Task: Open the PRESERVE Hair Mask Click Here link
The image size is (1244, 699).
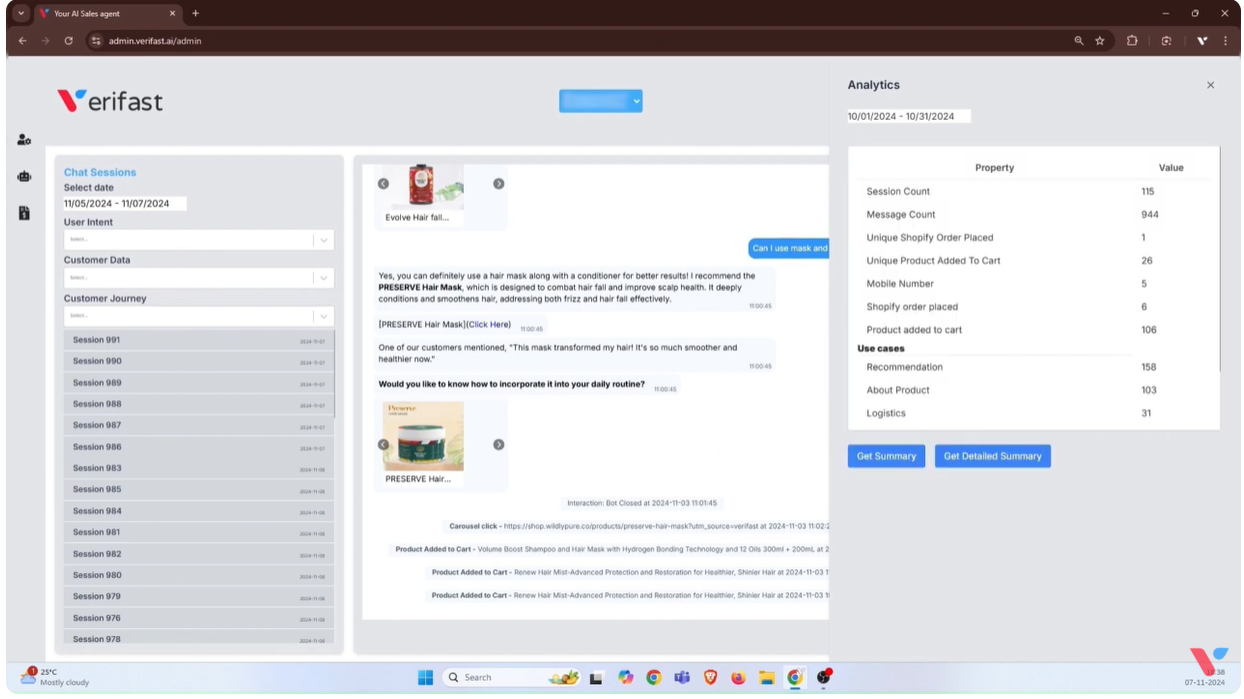Action: coord(488,324)
